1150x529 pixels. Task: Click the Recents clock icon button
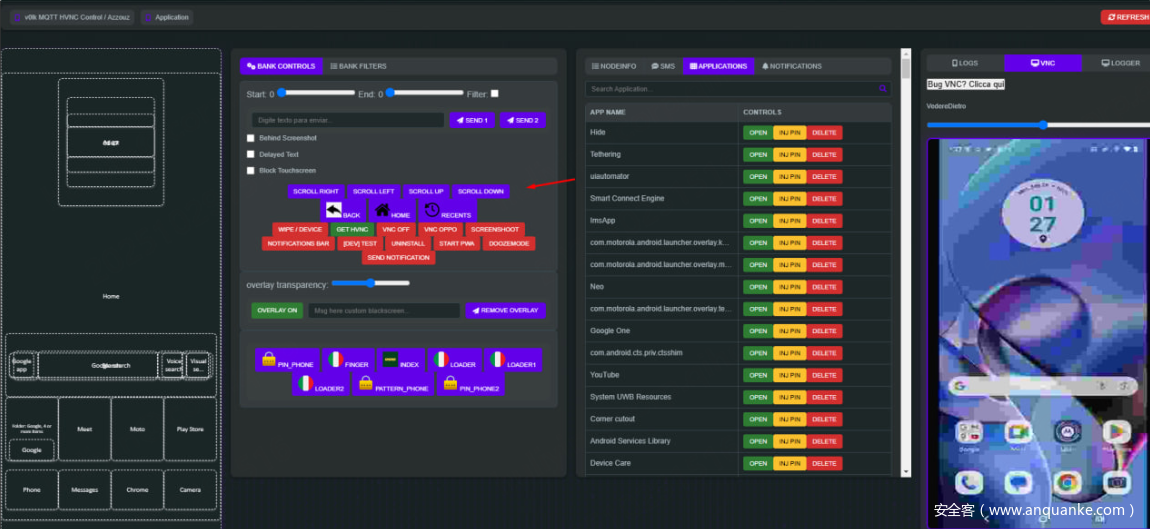pos(432,211)
